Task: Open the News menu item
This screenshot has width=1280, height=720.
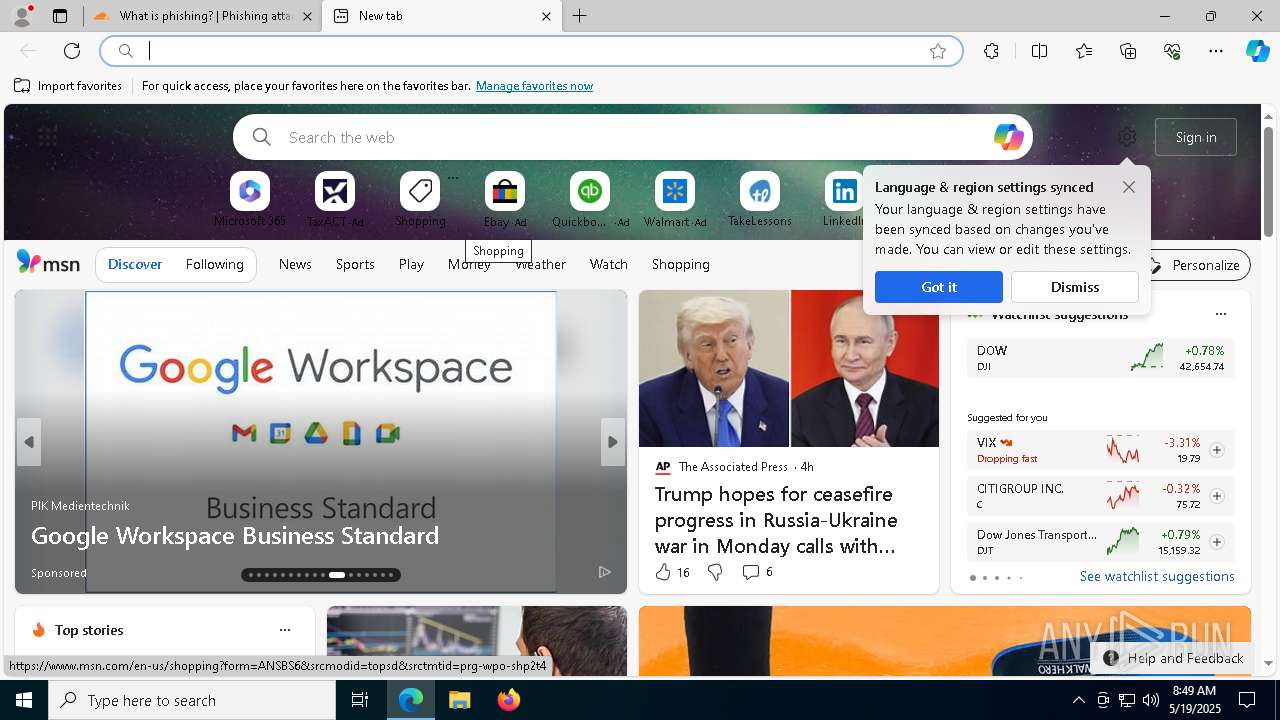Action: pos(295,264)
